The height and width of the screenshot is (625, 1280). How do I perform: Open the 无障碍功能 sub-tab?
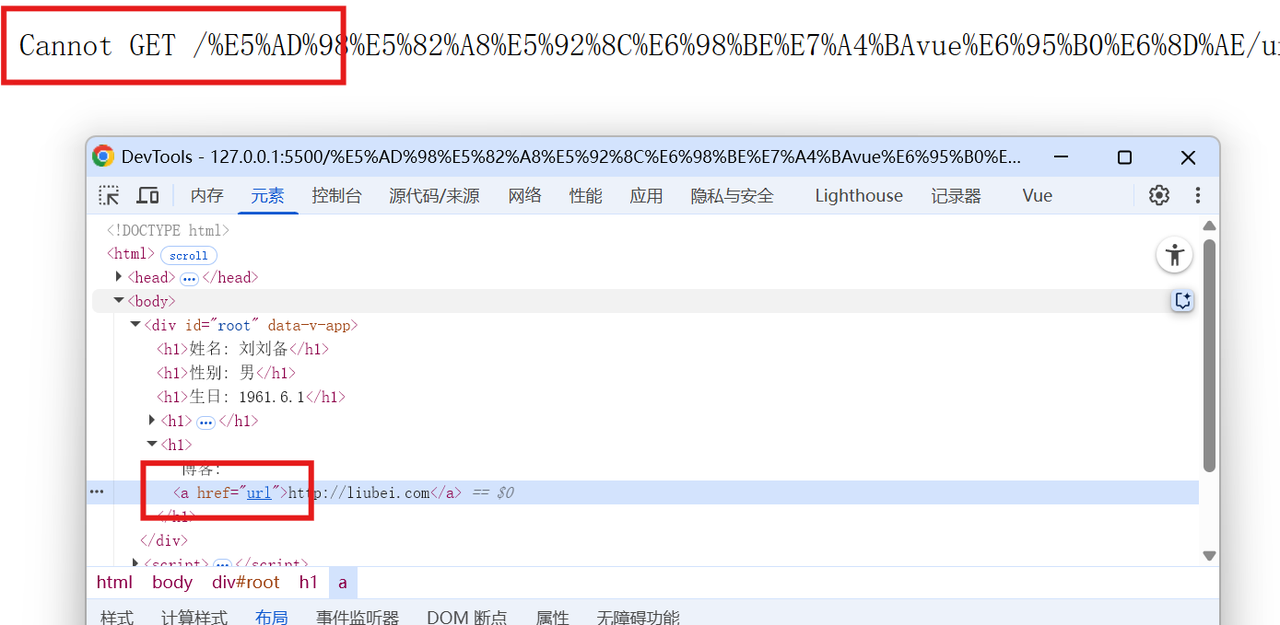pos(638,617)
